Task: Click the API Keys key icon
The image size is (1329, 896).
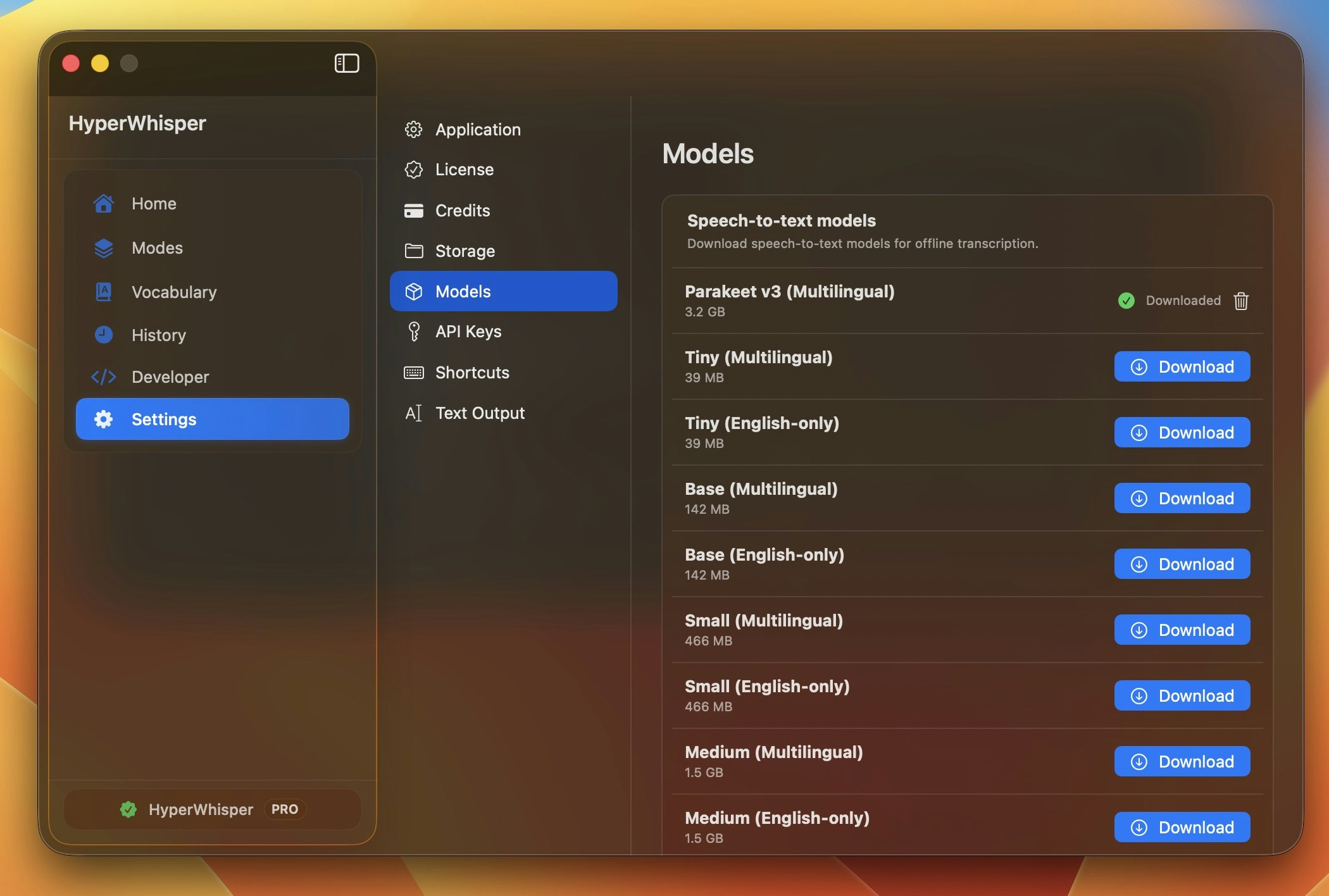Action: [x=414, y=332]
